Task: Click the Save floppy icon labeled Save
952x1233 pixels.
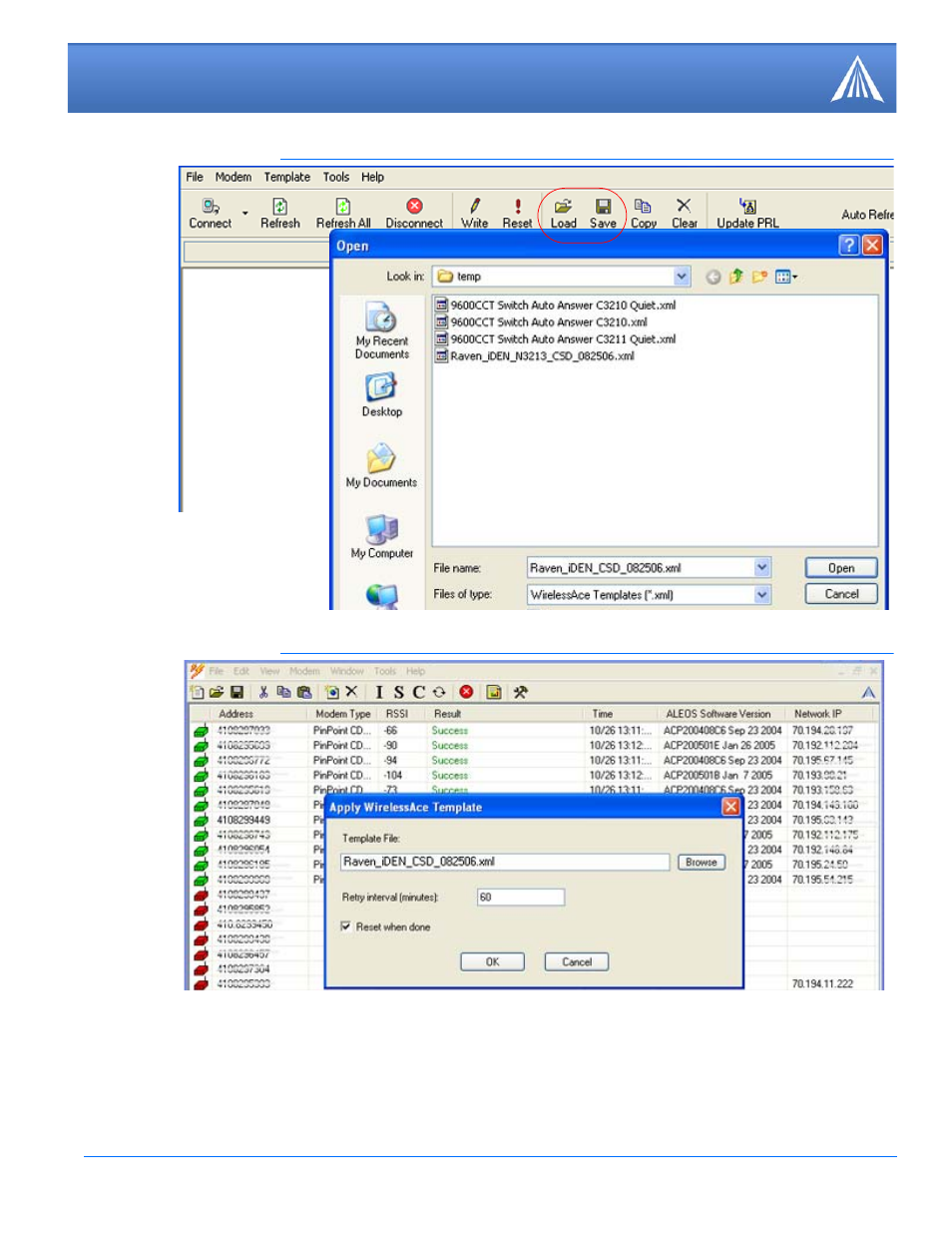Action: pos(603,206)
